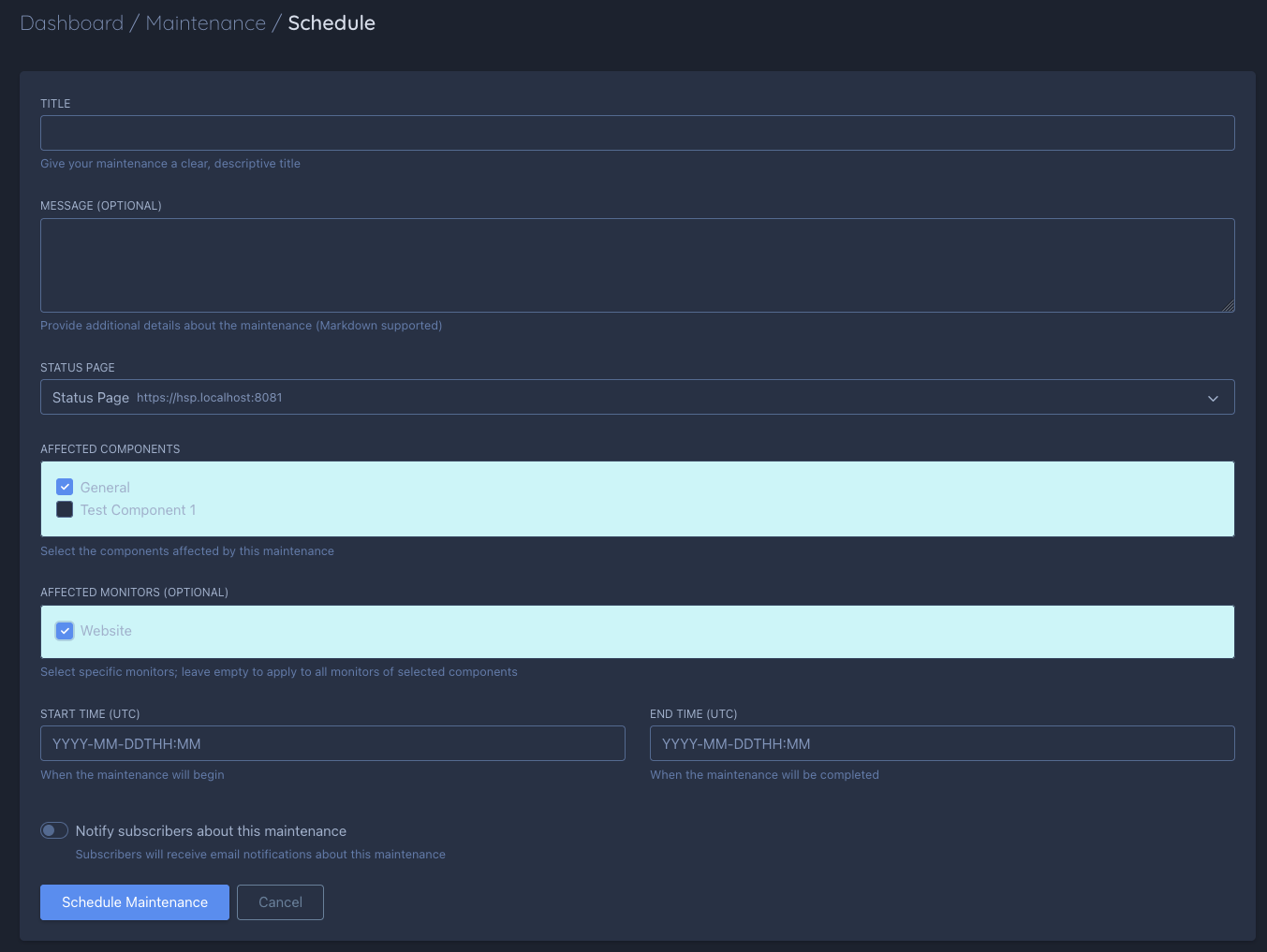Focus the optional Message textarea
The height and width of the screenshot is (952, 1267).
[x=637, y=265]
